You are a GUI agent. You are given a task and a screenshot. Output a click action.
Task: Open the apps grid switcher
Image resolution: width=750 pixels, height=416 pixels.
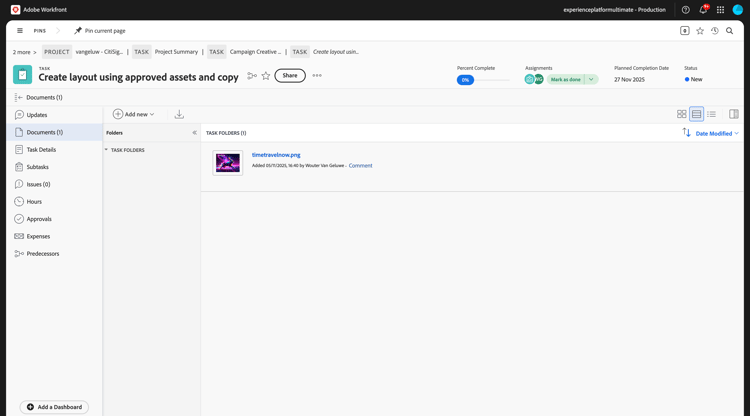click(720, 10)
